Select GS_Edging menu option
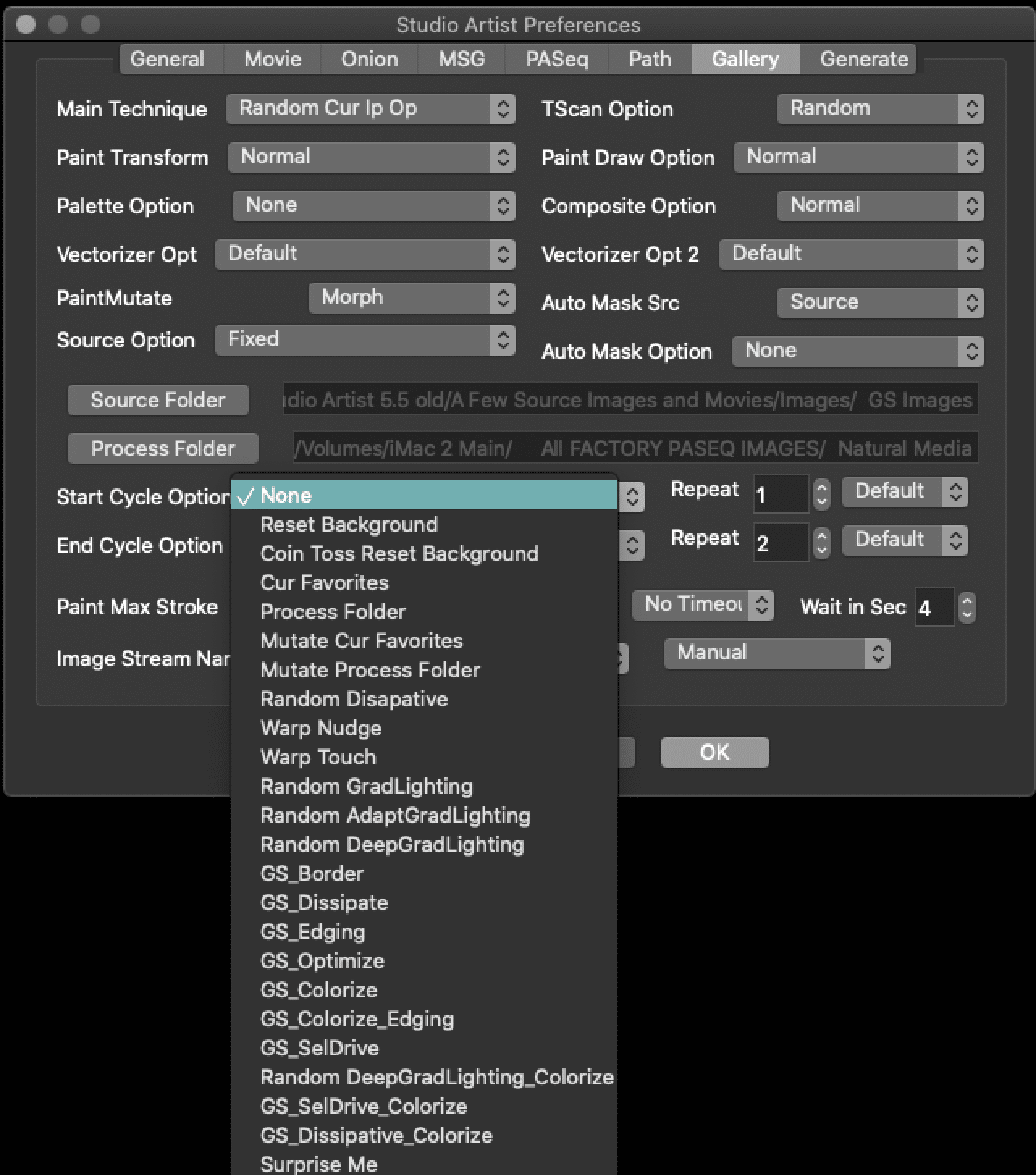1036x1175 pixels. [x=424, y=932]
